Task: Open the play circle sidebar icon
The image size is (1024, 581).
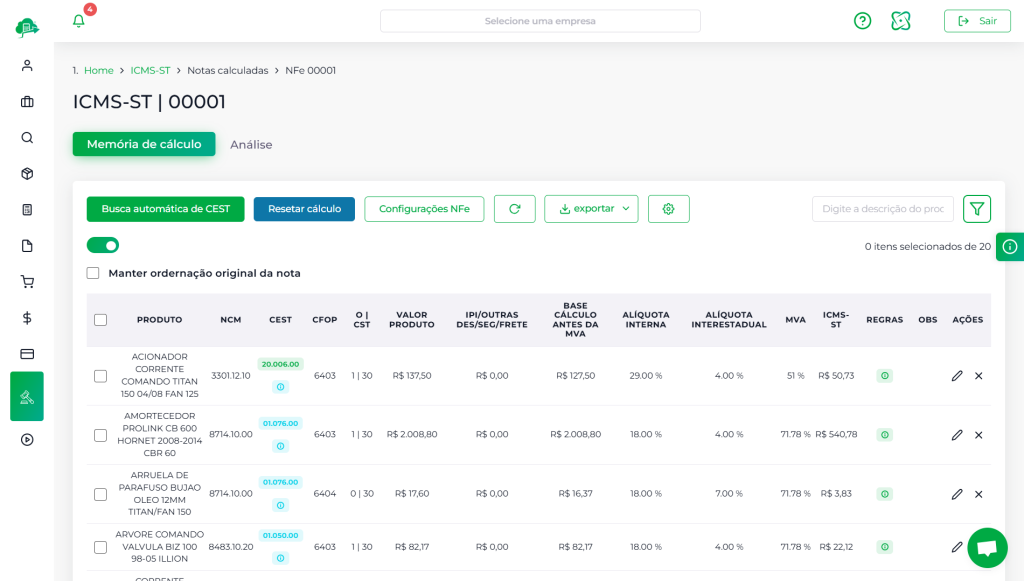Action: (x=27, y=439)
